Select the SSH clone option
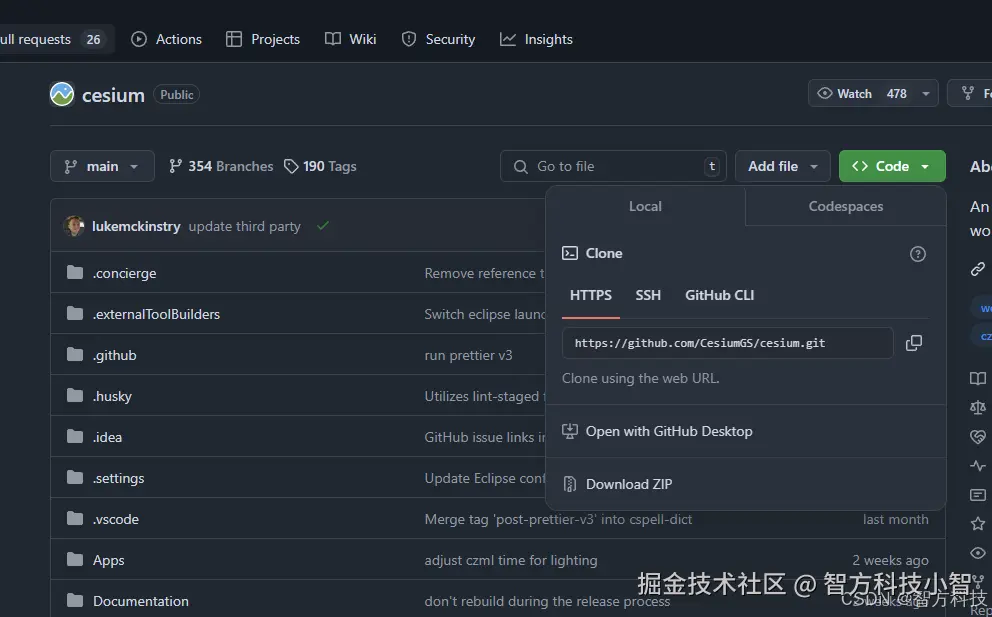This screenshot has width=992, height=617. pyautogui.click(x=648, y=296)
